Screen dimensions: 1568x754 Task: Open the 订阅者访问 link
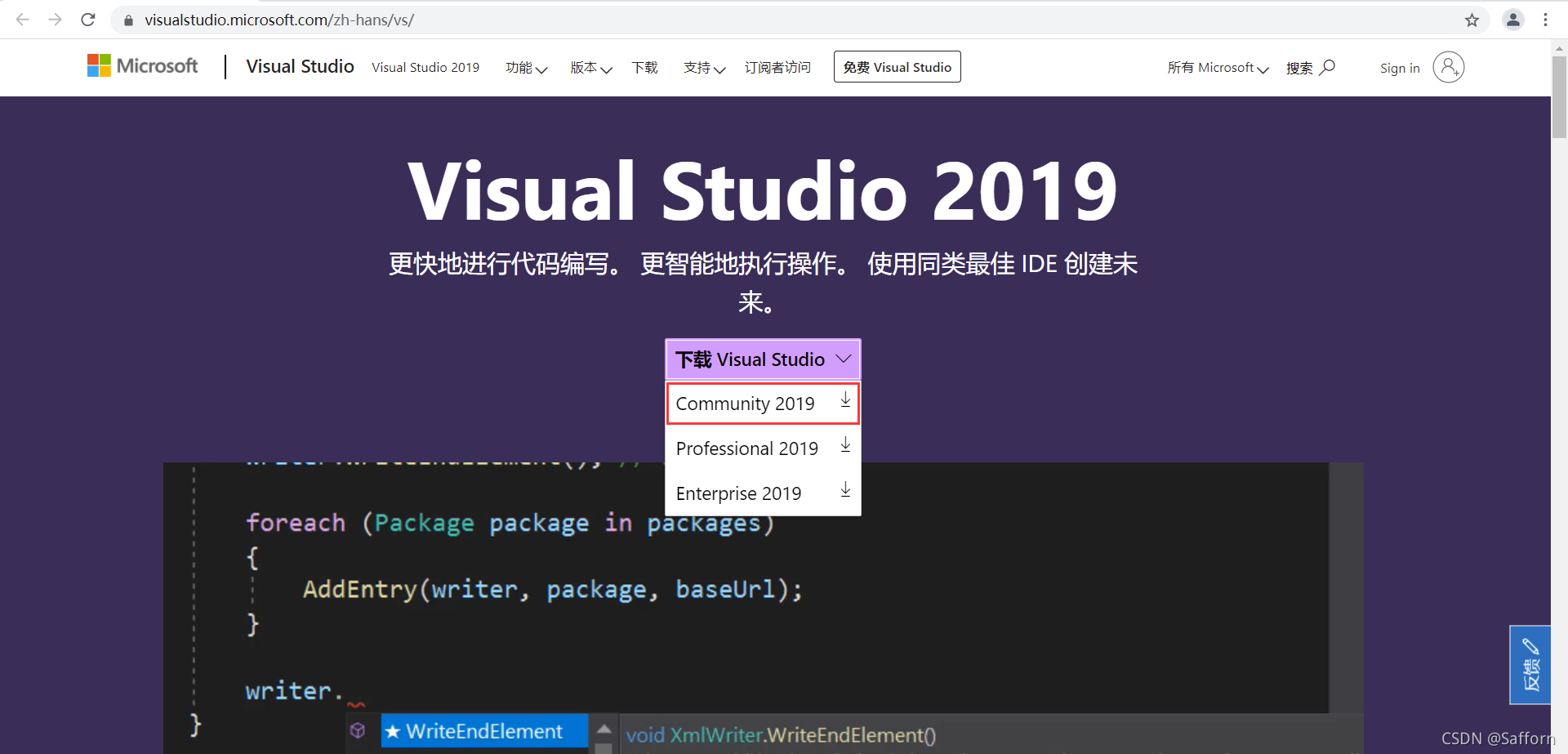[x=777, y=68]
